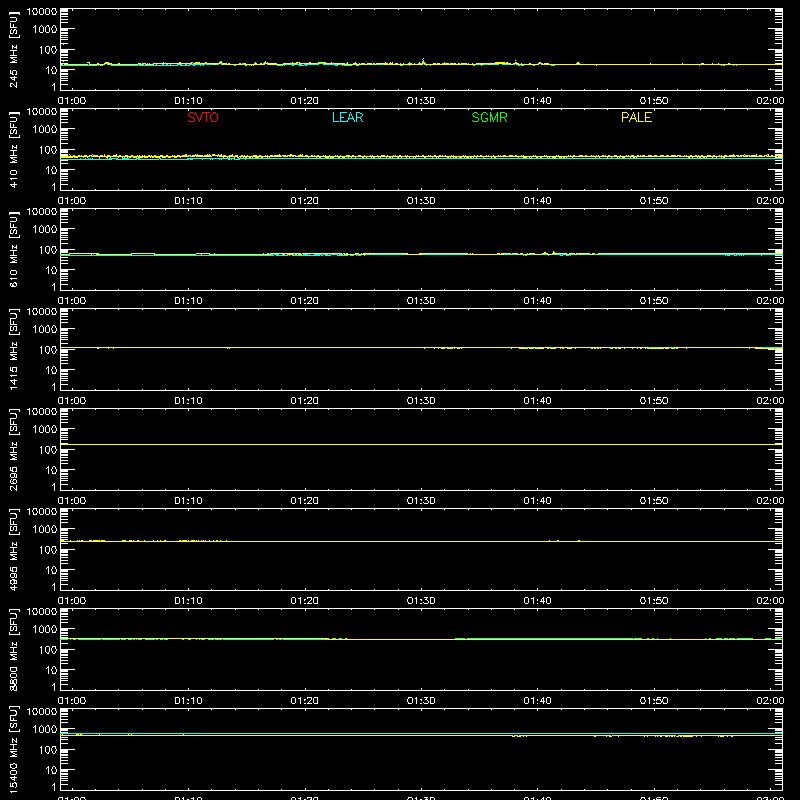Click 01:40 time label below 610 MHz plot

pyautogui.click(x=537, y=301)
